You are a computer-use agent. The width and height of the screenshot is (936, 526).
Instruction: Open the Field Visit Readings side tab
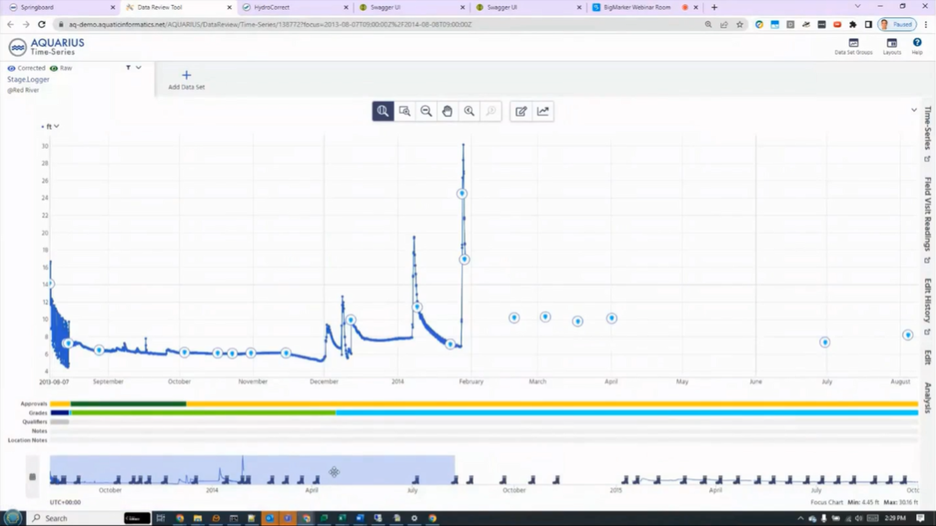coord(928,214)
